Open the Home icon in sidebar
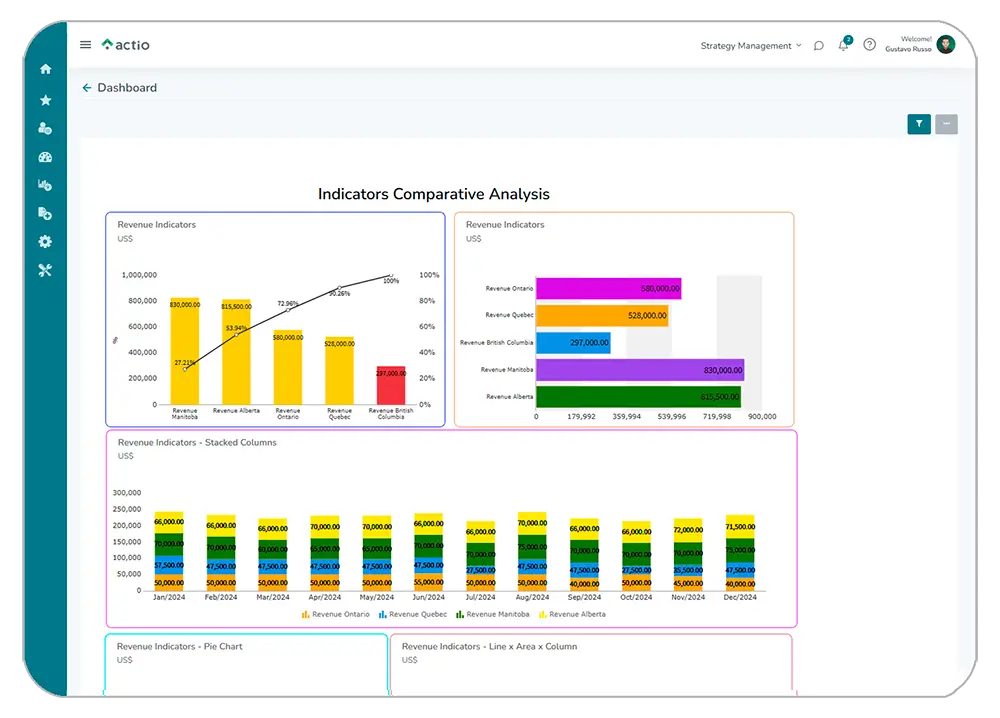Screen dimensions: 1000x718 [45, 69]
